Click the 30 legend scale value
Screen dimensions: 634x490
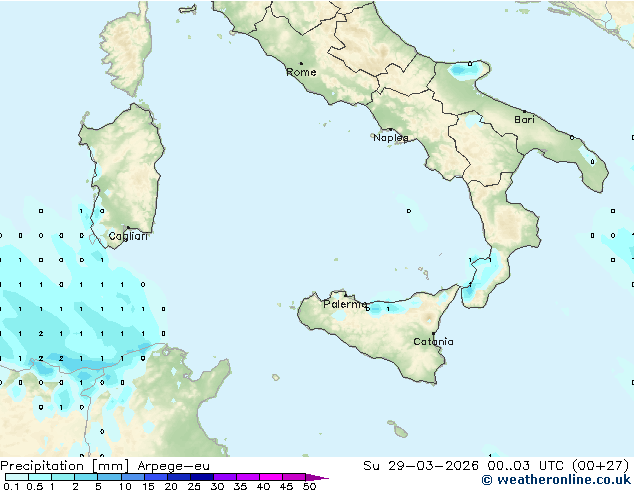tap(217, 486)
